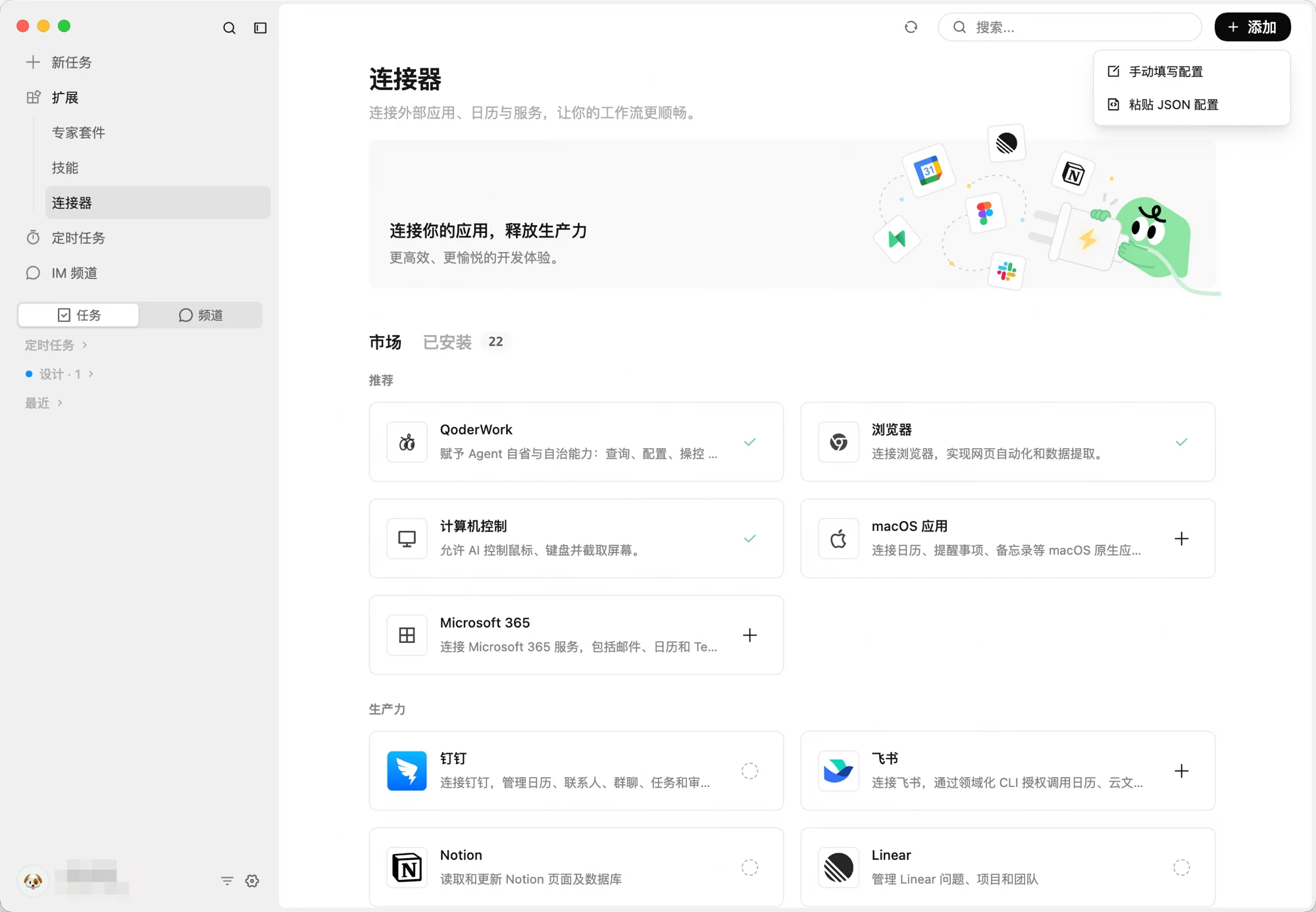
Task: Switch to the 已安装 tab
Action: point(447,342)
